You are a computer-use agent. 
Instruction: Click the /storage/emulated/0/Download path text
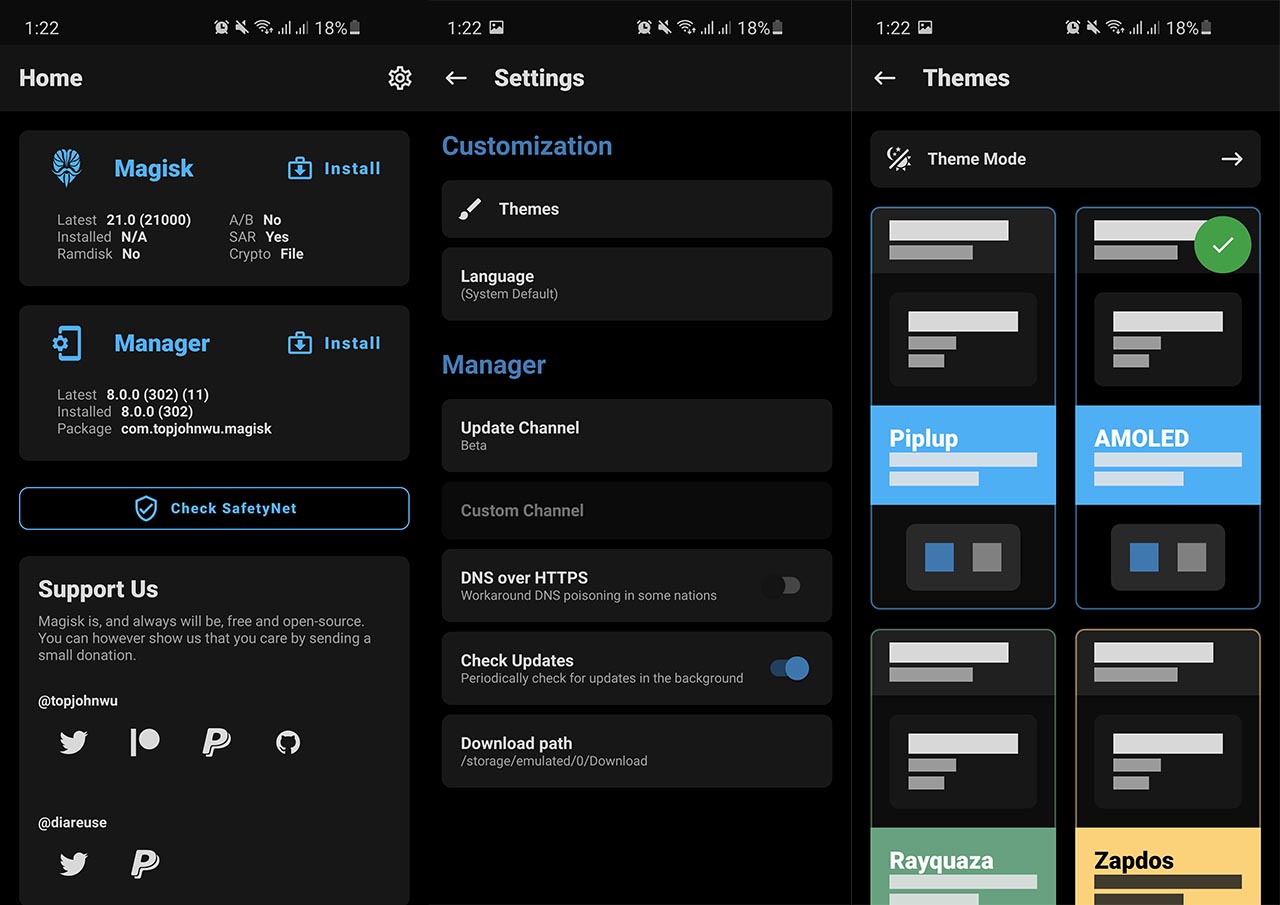click(x=554, y=761)
